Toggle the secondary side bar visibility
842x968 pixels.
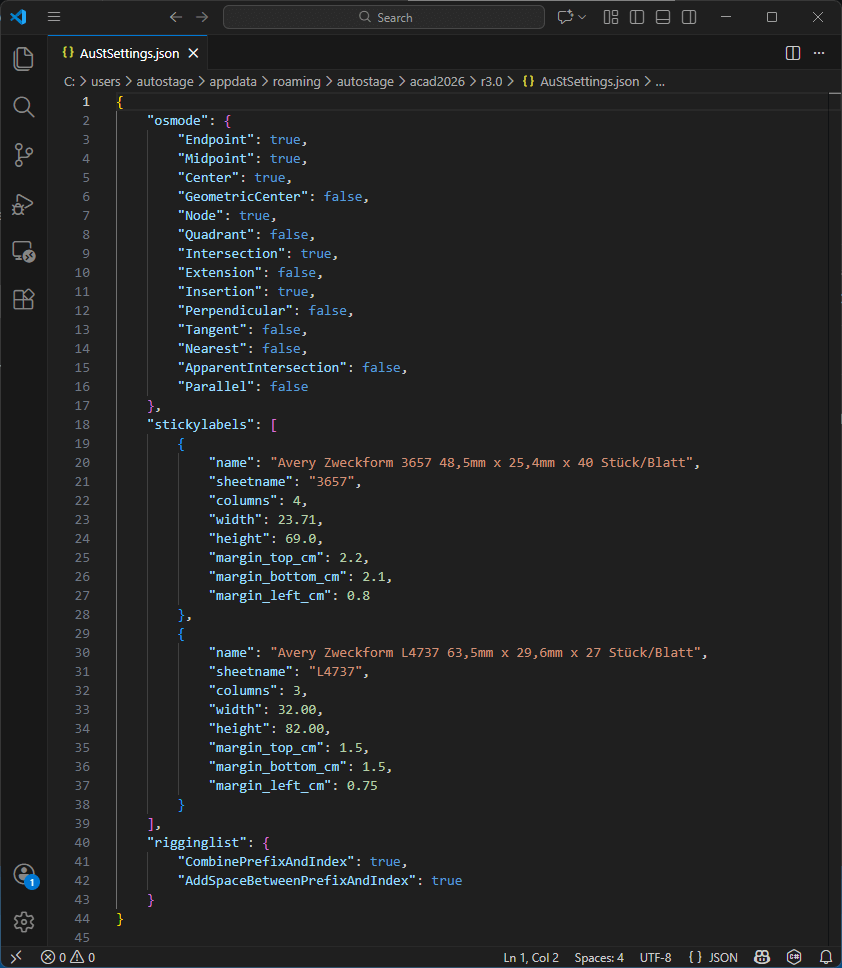[689, 17]
